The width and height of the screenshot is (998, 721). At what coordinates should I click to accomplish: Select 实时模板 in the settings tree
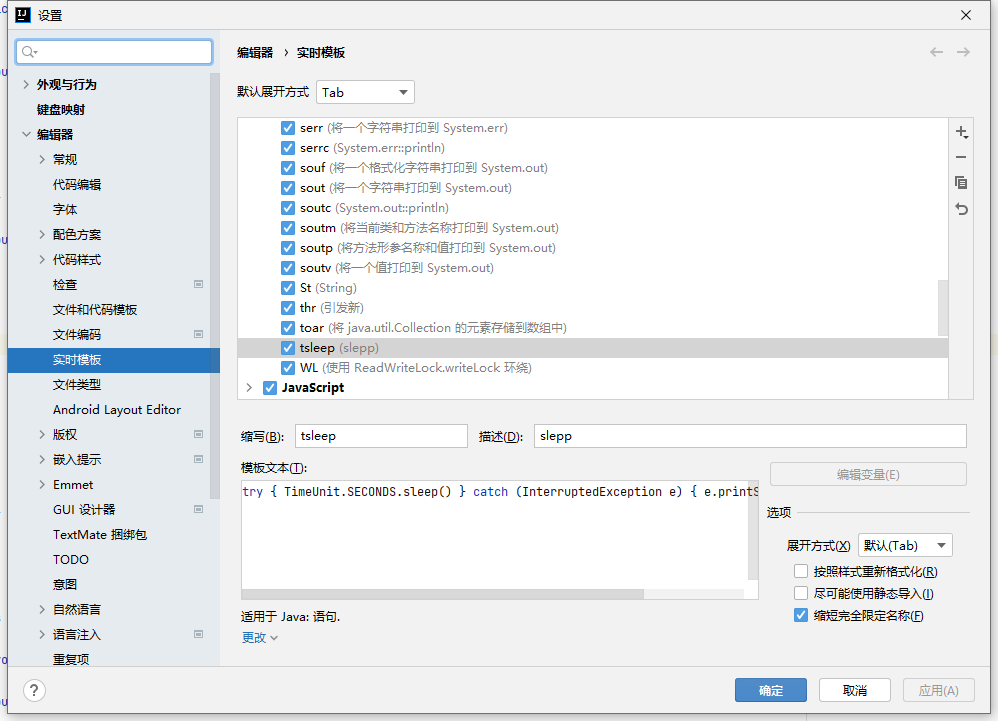[x=113, y=360]
